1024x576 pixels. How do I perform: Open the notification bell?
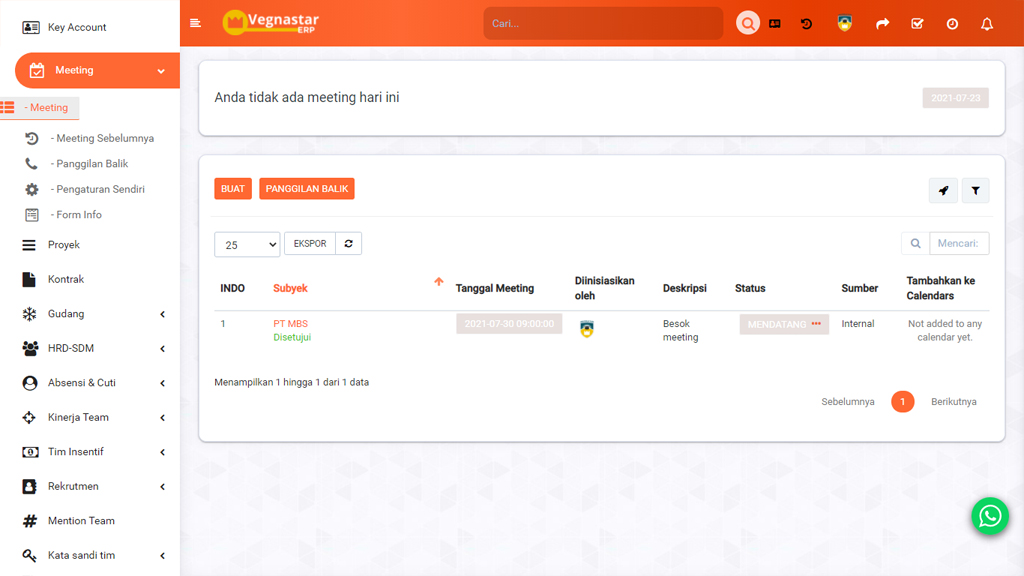(x=987, y=24)
